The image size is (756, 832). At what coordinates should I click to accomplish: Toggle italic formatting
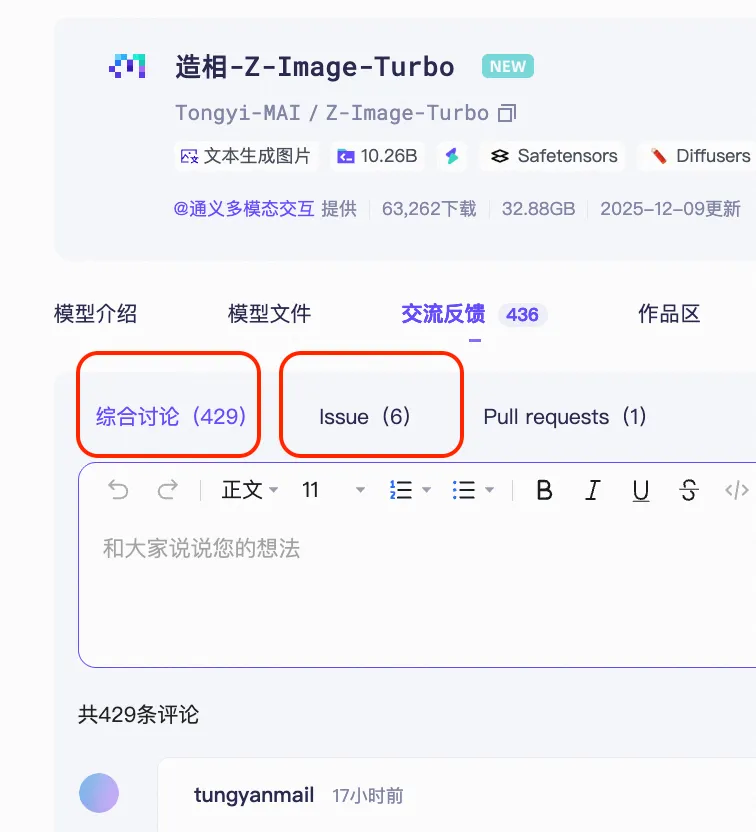pyautogui.click(x=593, y=490)
